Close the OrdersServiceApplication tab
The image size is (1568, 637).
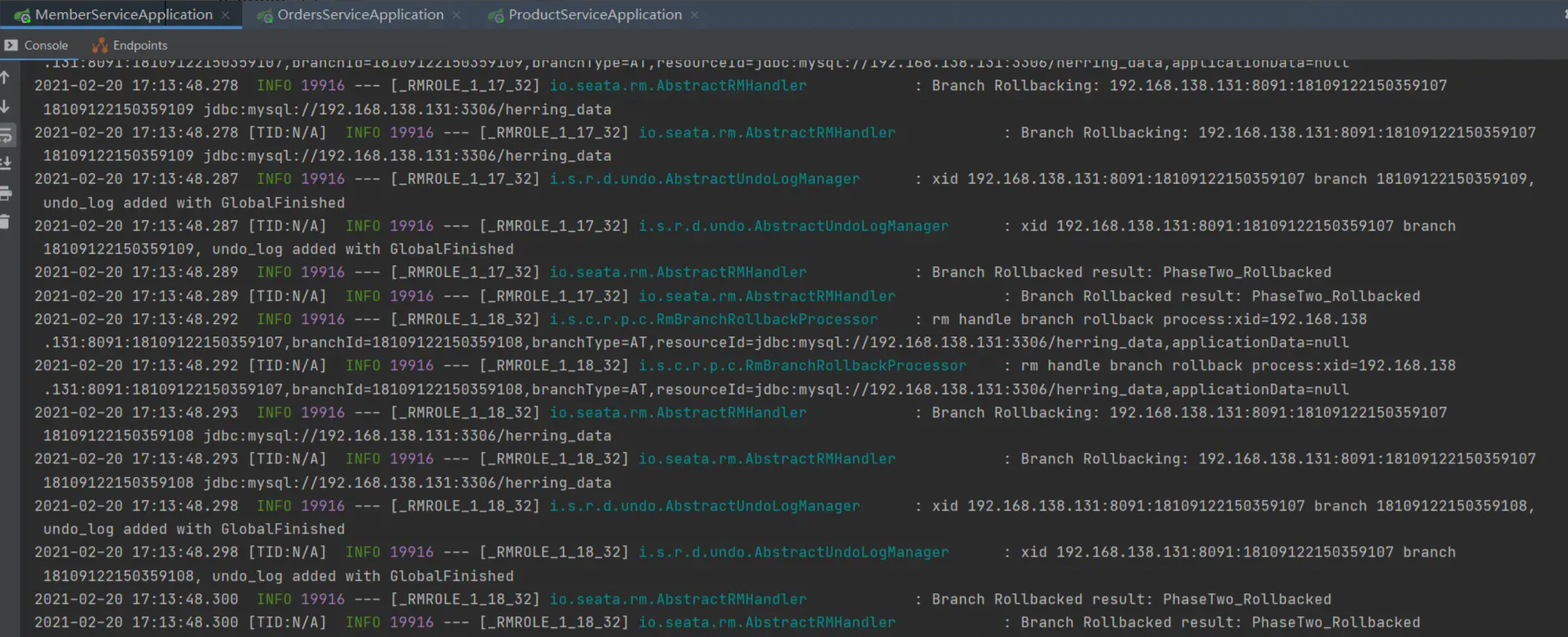pyautogui.click(x=456, y=15)
